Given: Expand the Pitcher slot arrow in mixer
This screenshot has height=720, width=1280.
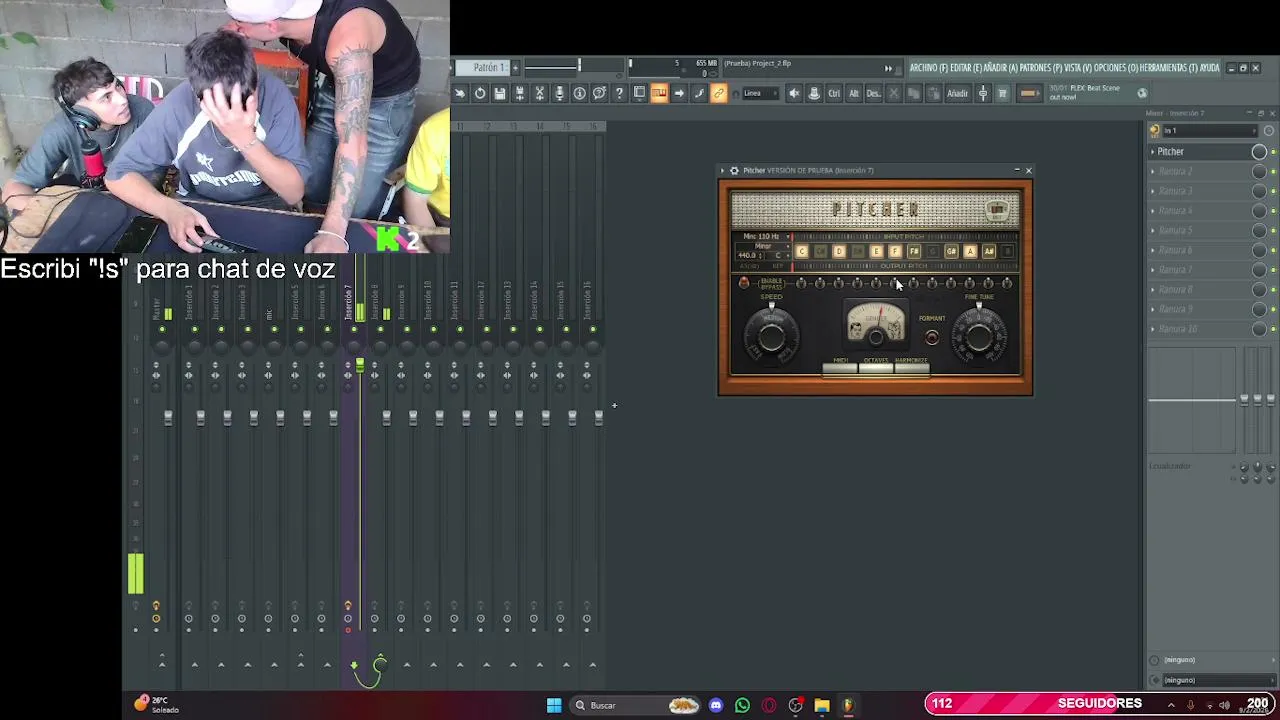Looking at the screenshot, I should (x=1152, y=152).
